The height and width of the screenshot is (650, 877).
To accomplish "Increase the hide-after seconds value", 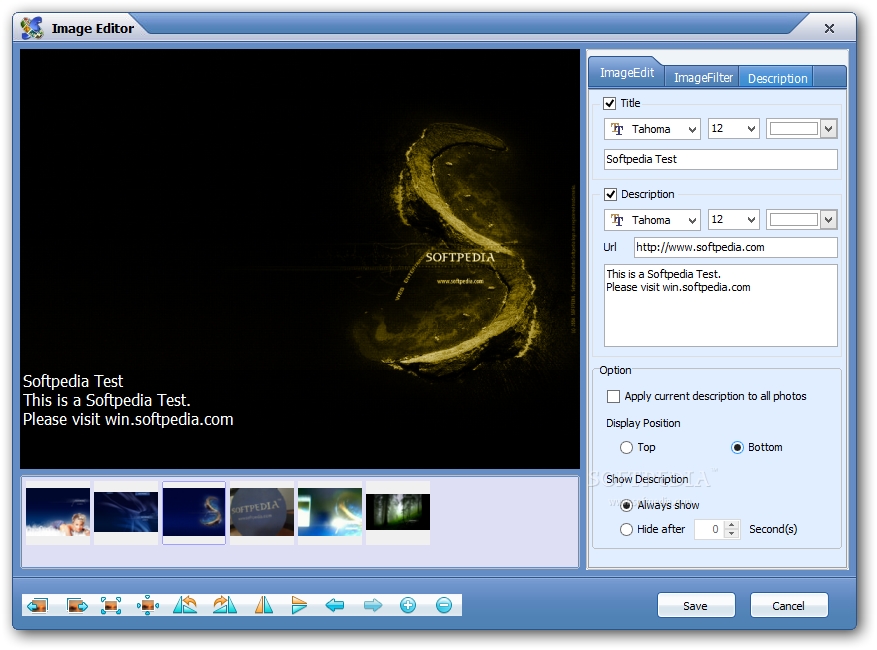I will [x=731, y=525].
